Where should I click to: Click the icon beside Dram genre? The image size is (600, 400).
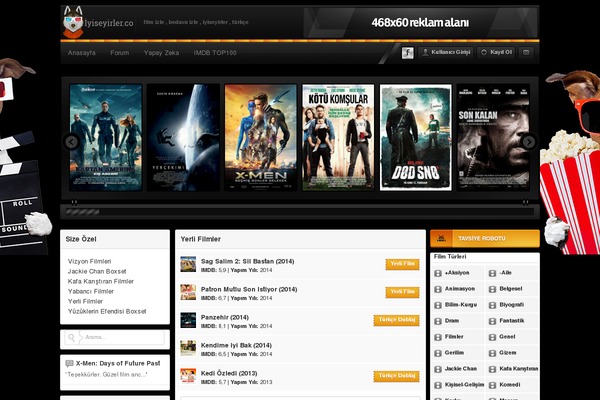pos(438,322)
